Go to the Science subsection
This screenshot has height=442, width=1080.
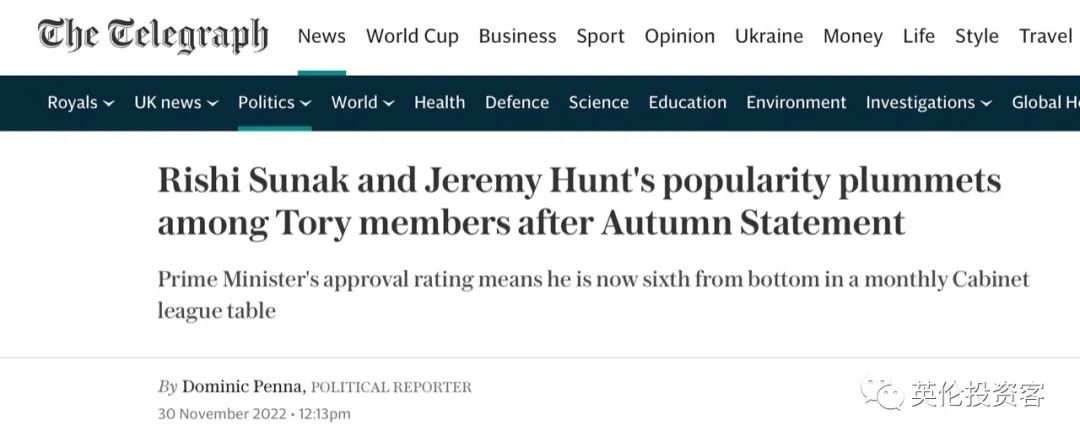tap(599, 103)
